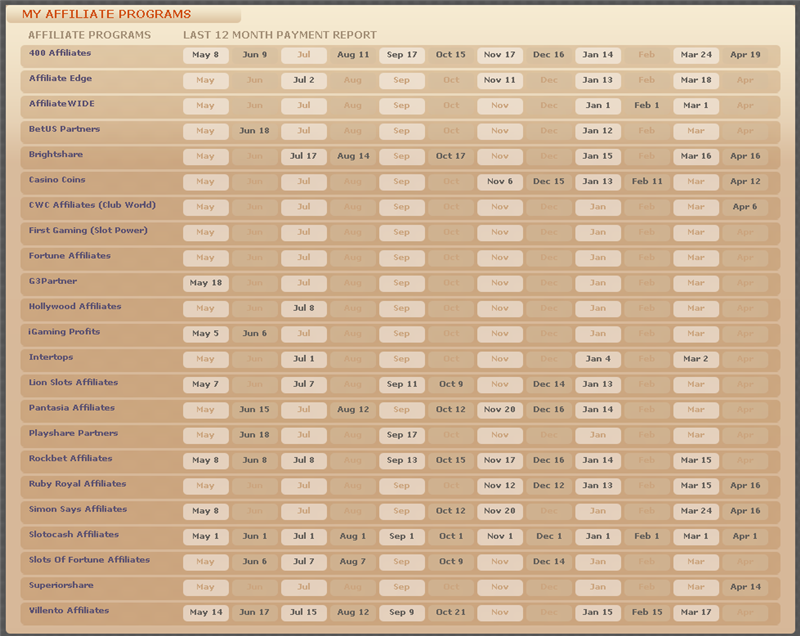Select the AffiliateWIDE program name

62,104
